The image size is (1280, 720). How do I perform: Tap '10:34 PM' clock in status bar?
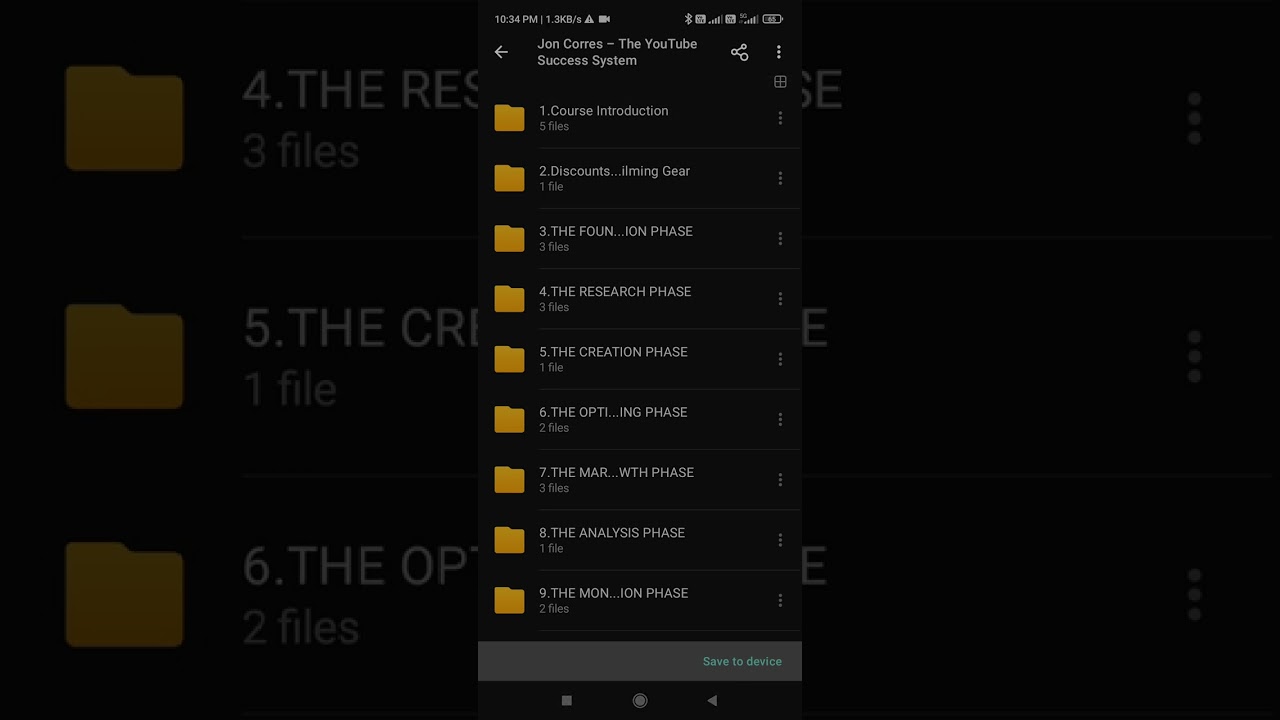tap(516, 19)
